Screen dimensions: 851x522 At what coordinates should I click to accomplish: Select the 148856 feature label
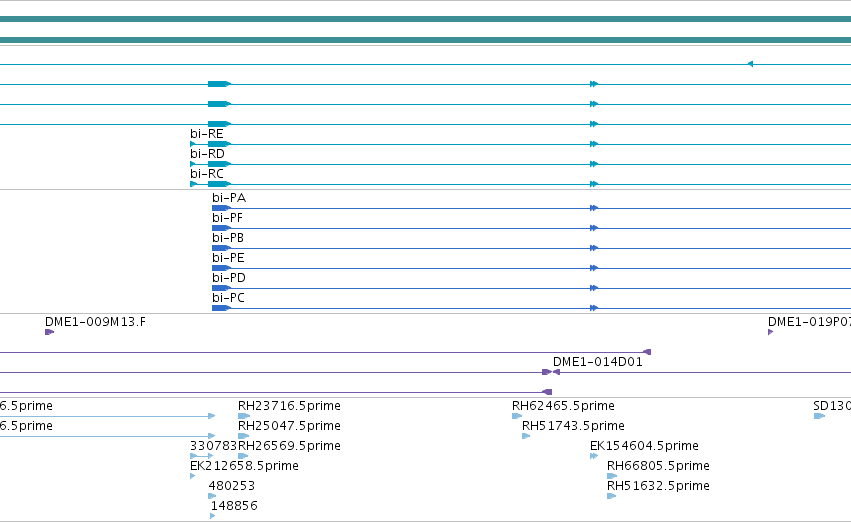click(234, 506)
